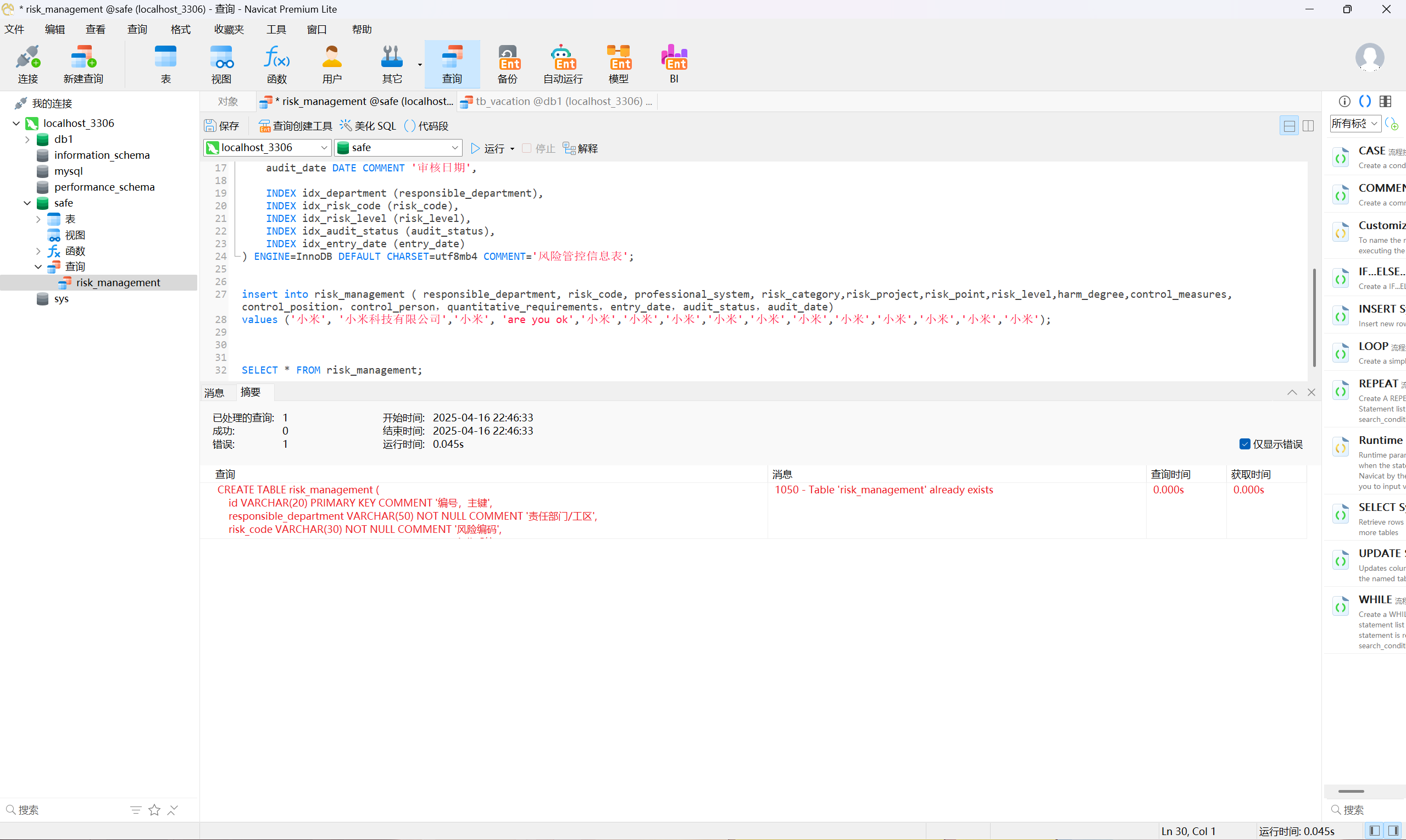Viewport: 1406px width, 840px height.
Task: Toggle 仅显示错误 checkbox
Action: pyautogui.click(x=1244, y=444)
